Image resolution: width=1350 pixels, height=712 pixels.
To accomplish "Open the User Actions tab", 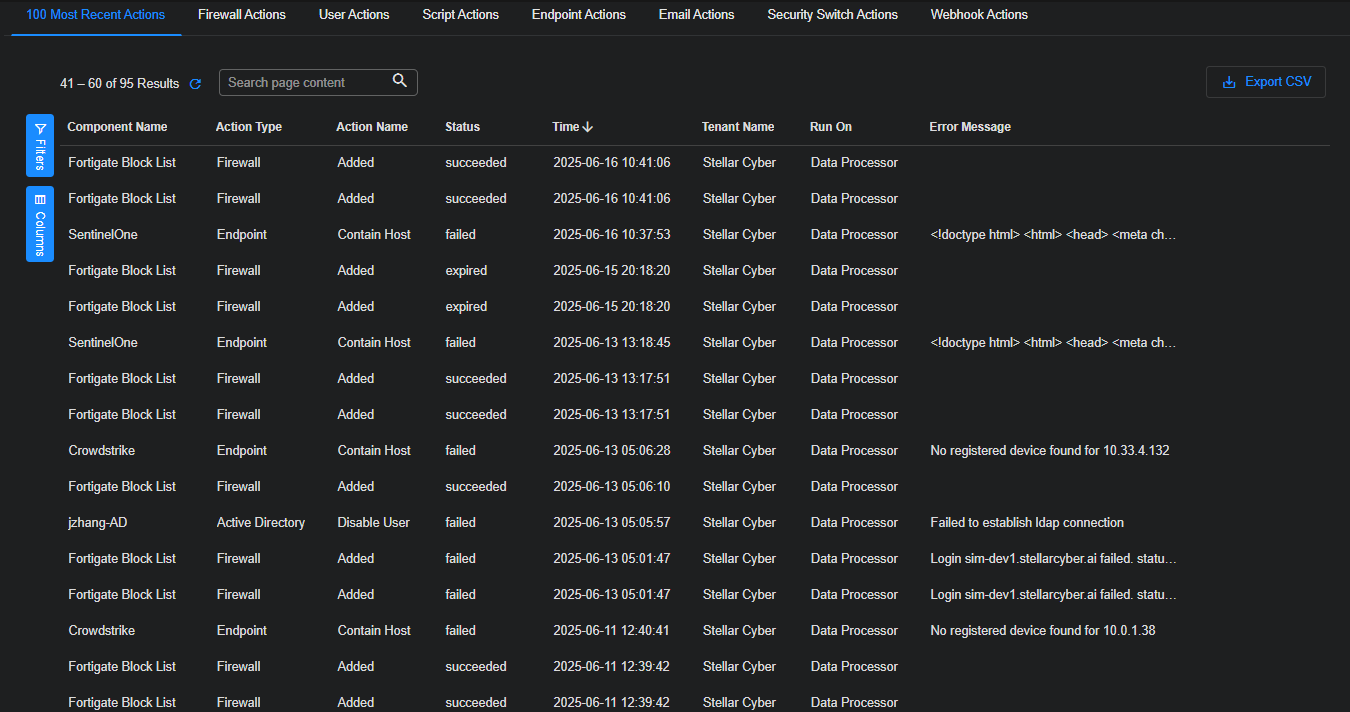I will [x=354, y=15].
